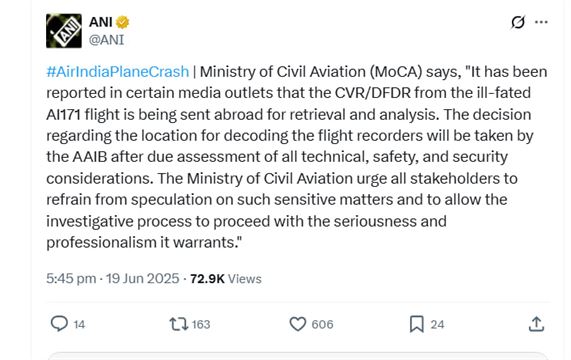Click the 5:45 pm timestamp
The image size is (571, 360).
coord(71,279)
